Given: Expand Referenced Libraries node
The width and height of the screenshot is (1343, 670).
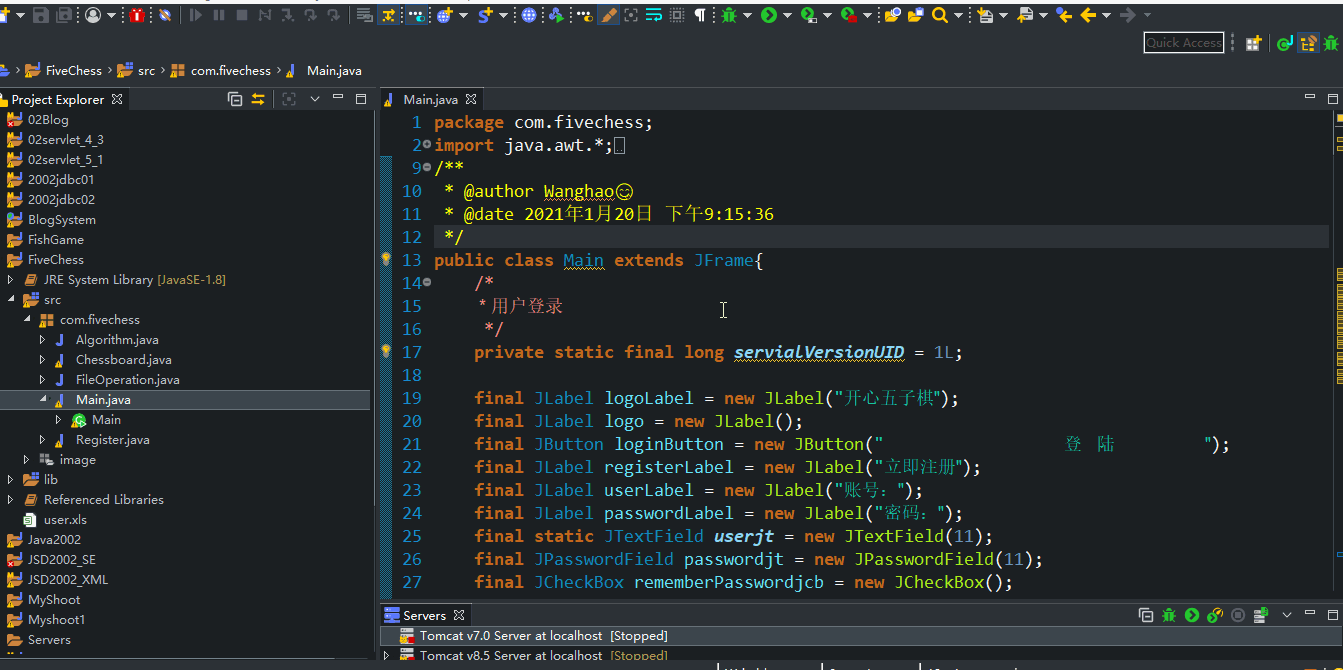Looking at the screenshot, I should [11, 500].
